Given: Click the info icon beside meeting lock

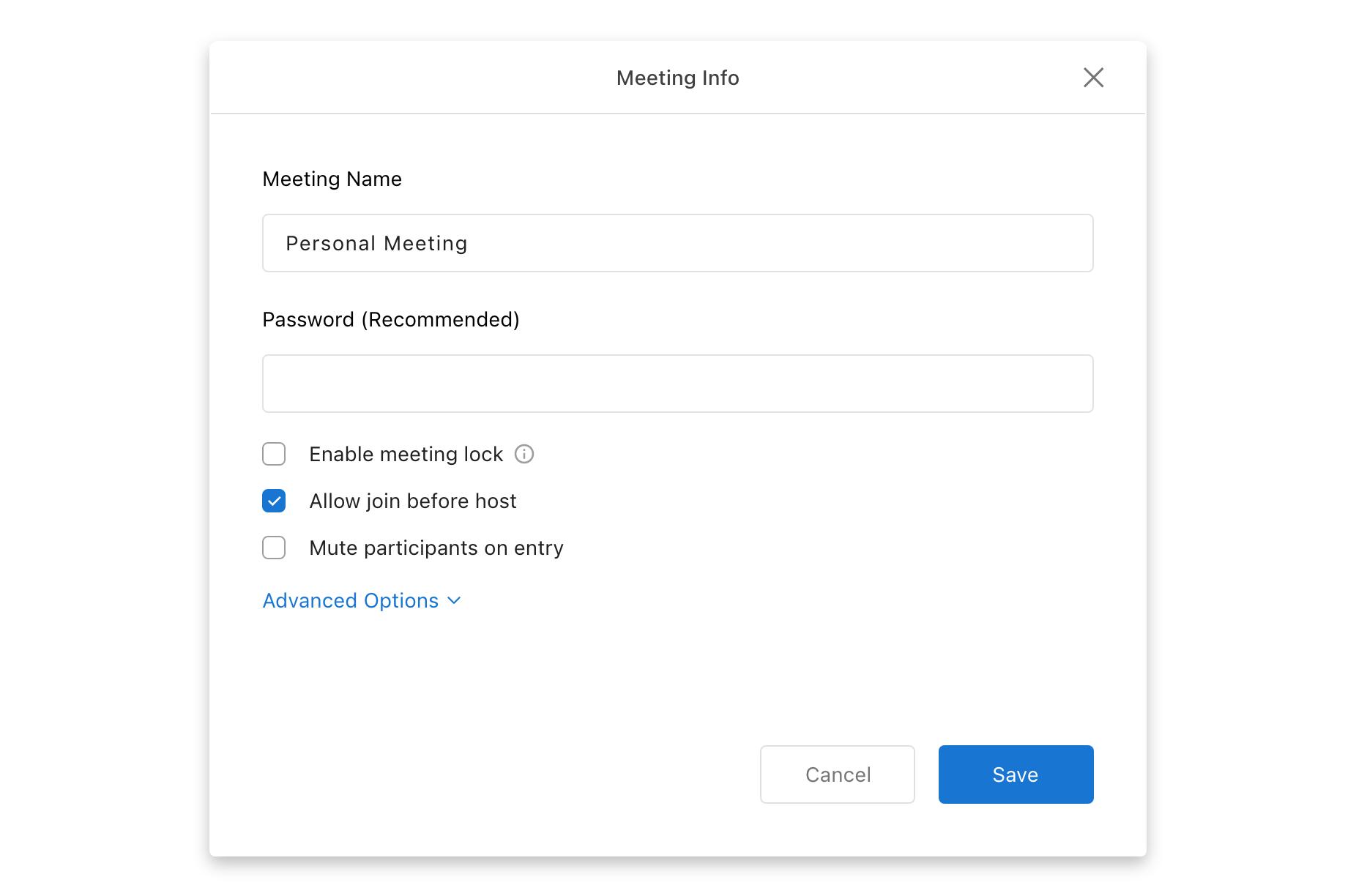Looking at the screenshot, I should tap(524, 454).
